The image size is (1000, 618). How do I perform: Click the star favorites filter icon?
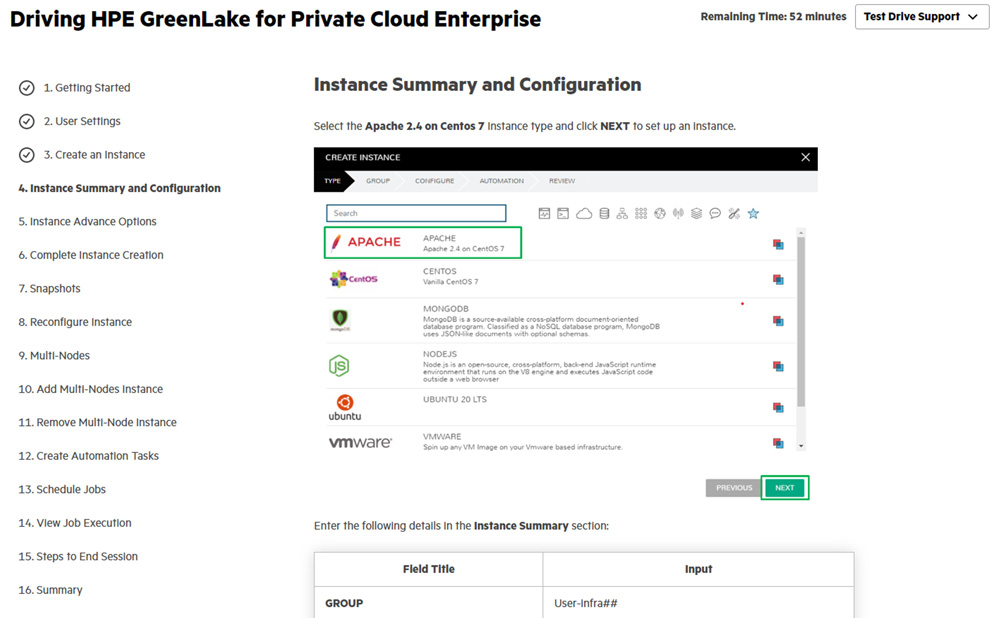tap(753, 214)
